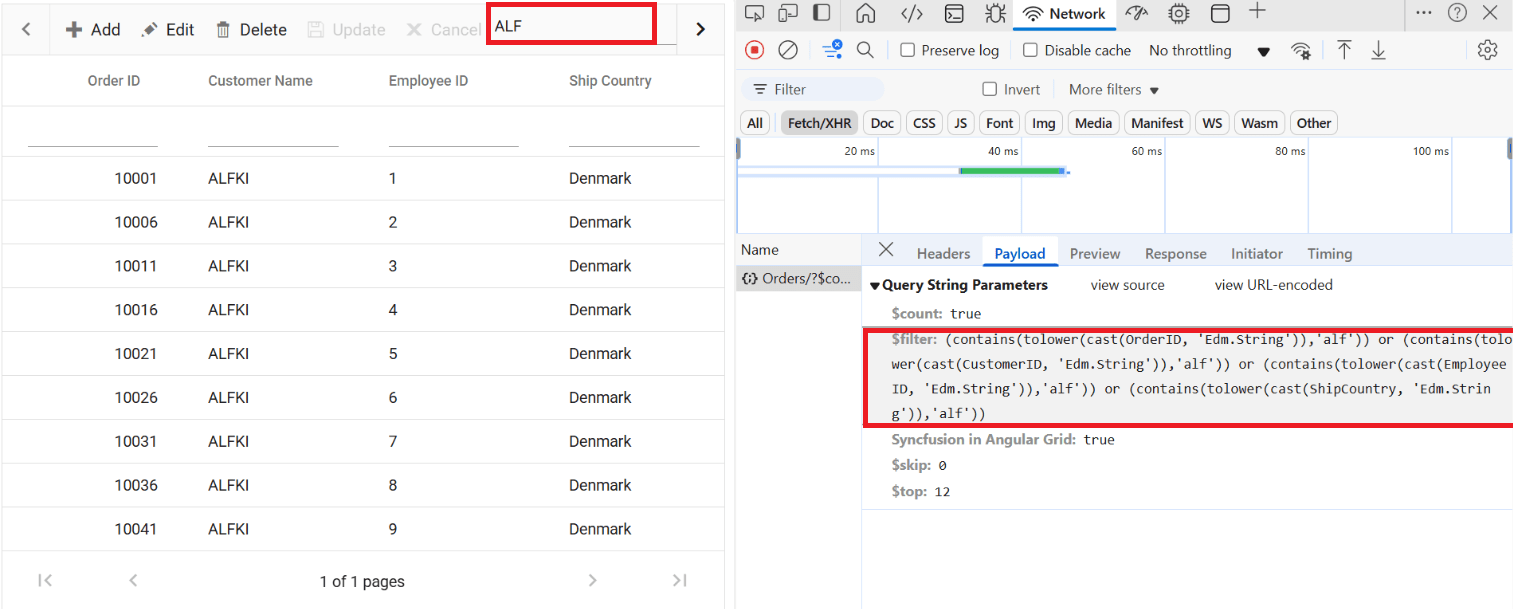1513x609 pixels.
Task: Go to the grid's next page
Action: [592, 580]
